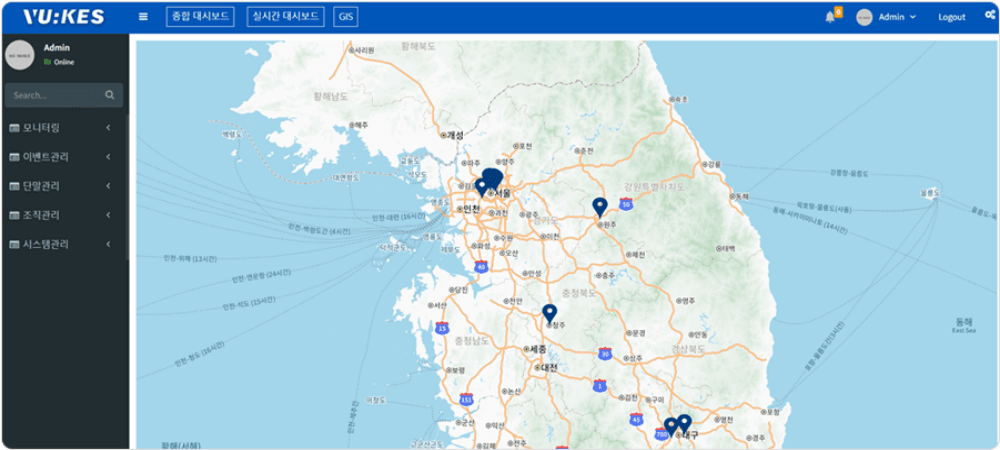Open the notification bell icon
This screenshot has height=450, width=1000.
(830, 17)
